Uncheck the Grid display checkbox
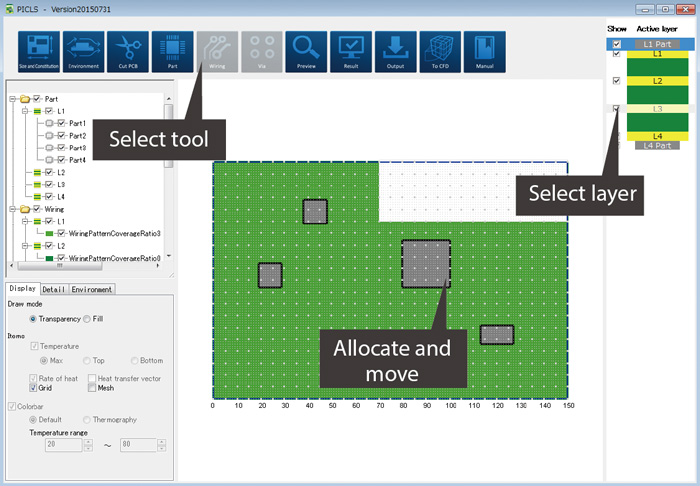 [x=33, y=388]
